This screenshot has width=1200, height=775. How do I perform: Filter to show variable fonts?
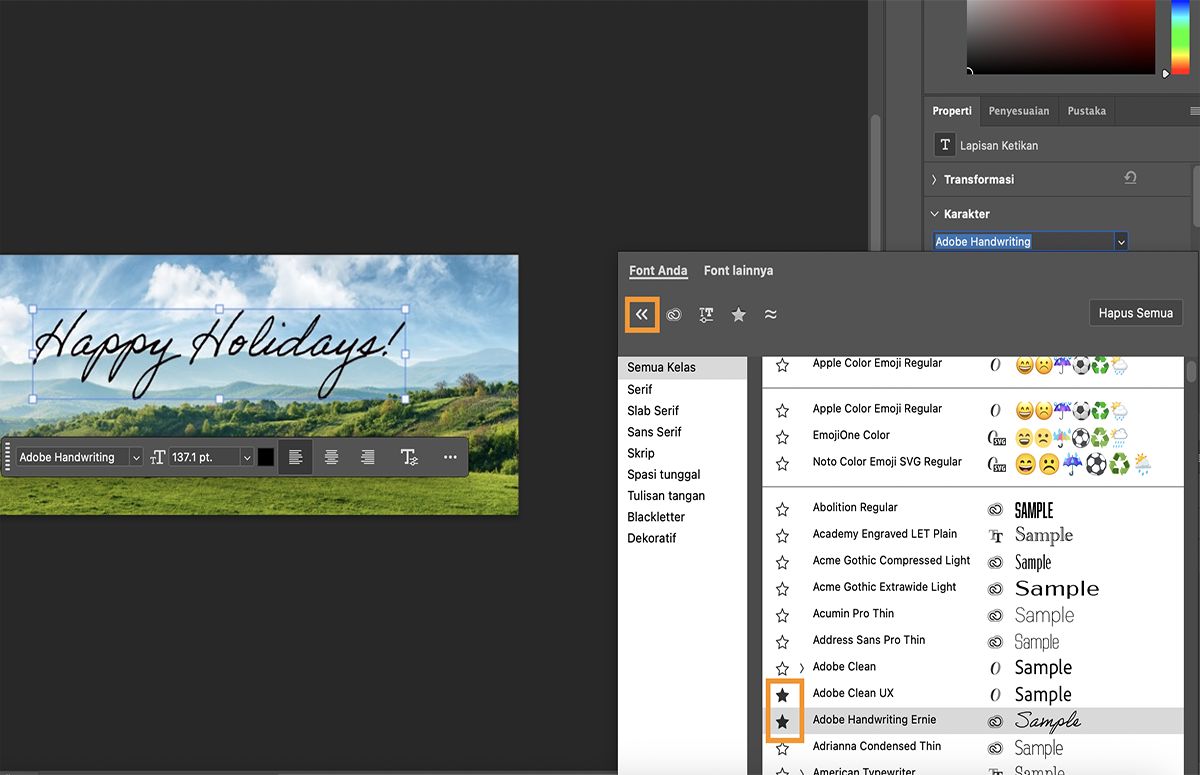tap(706, 314)
